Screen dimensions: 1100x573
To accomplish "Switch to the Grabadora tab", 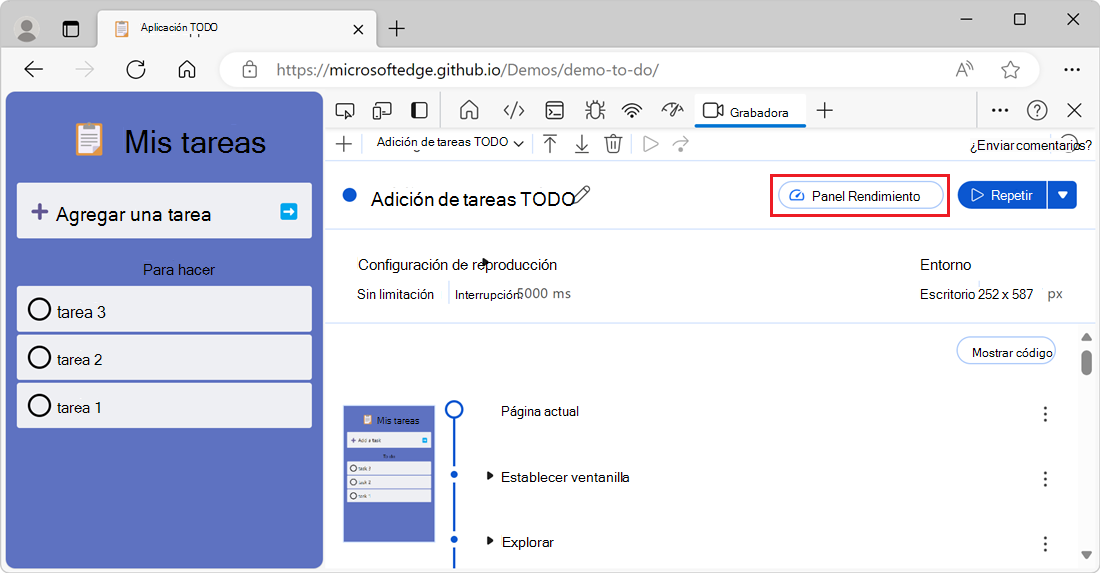I will coord(749,112).
